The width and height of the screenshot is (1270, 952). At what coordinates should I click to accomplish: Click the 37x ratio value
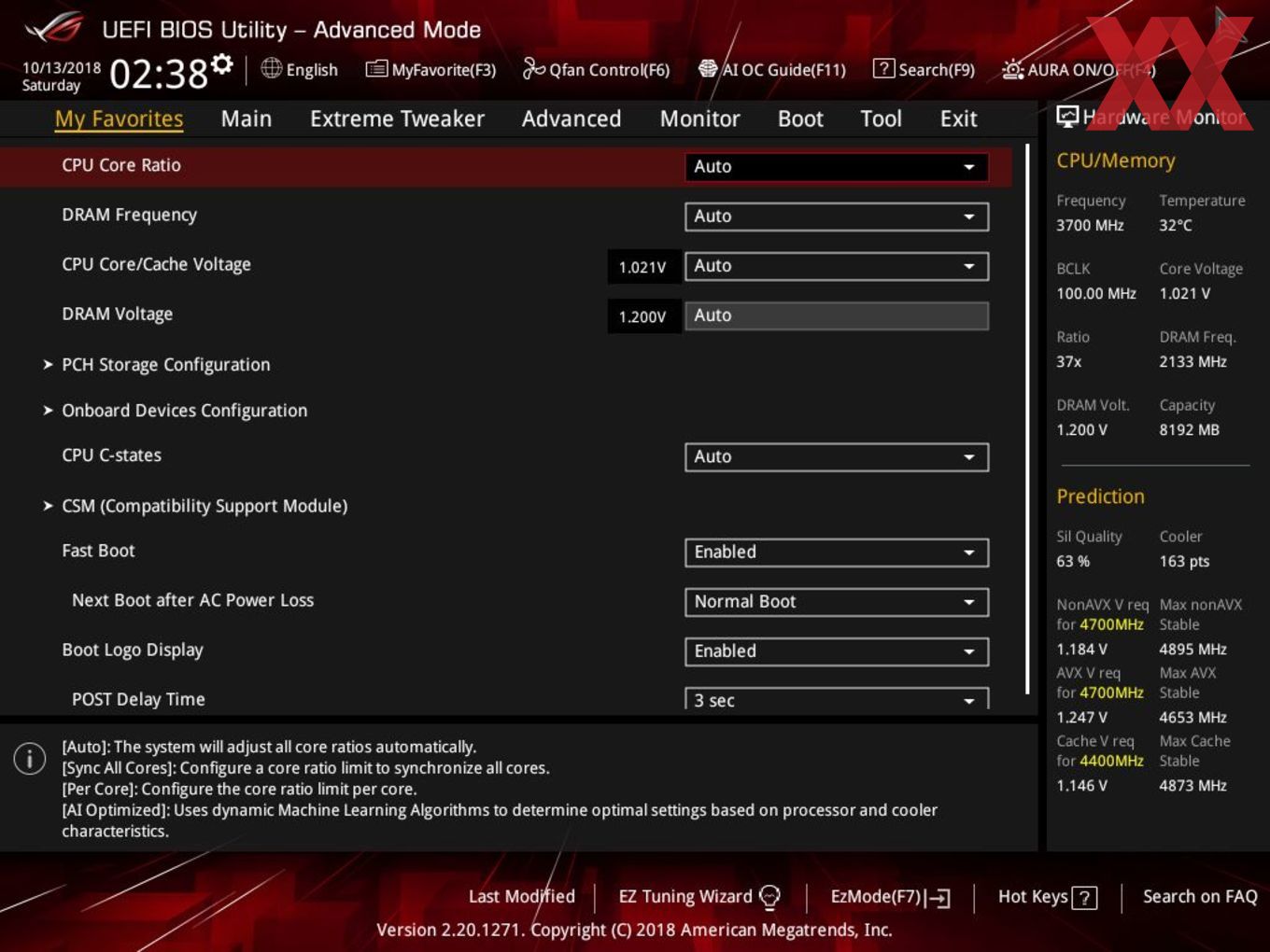[1069, 361]
